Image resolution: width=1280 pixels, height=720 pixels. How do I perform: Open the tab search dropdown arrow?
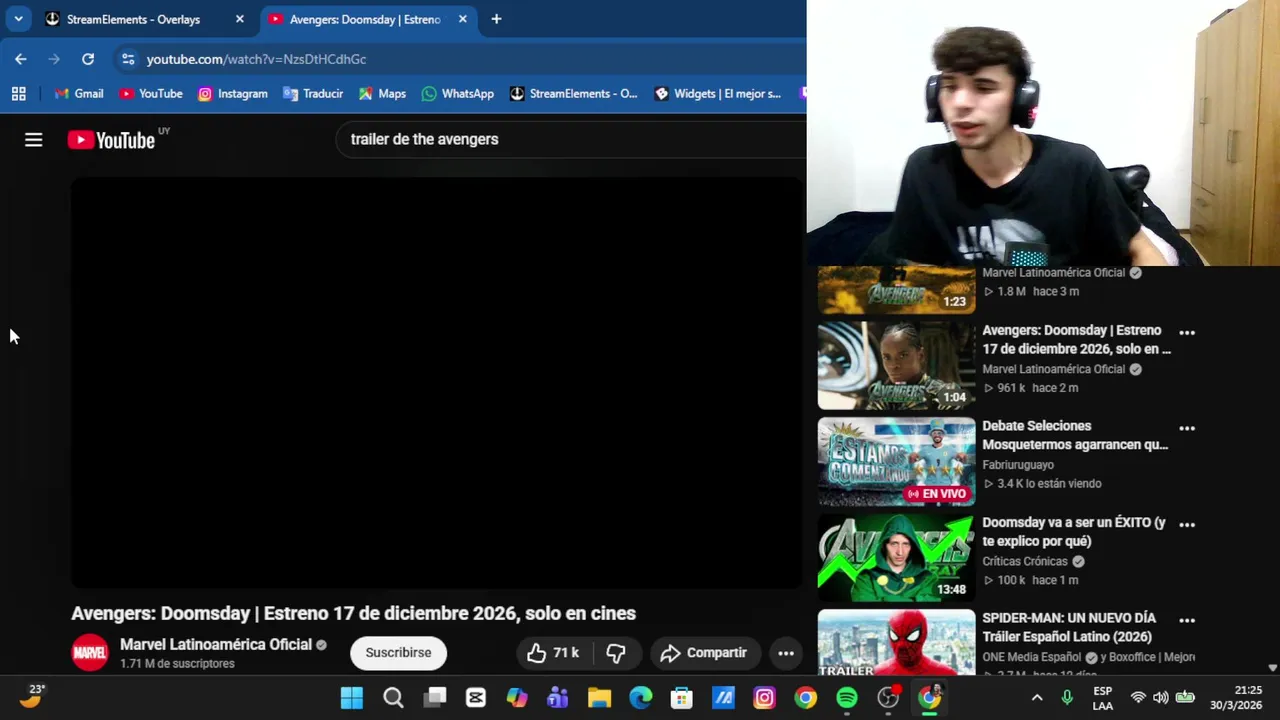(18, 19)
